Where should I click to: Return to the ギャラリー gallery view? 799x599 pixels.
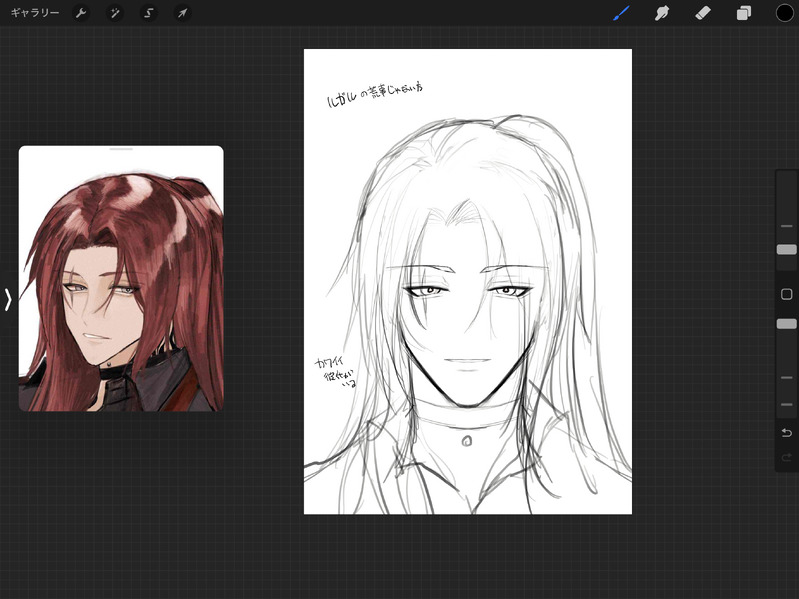coord(35,13)
